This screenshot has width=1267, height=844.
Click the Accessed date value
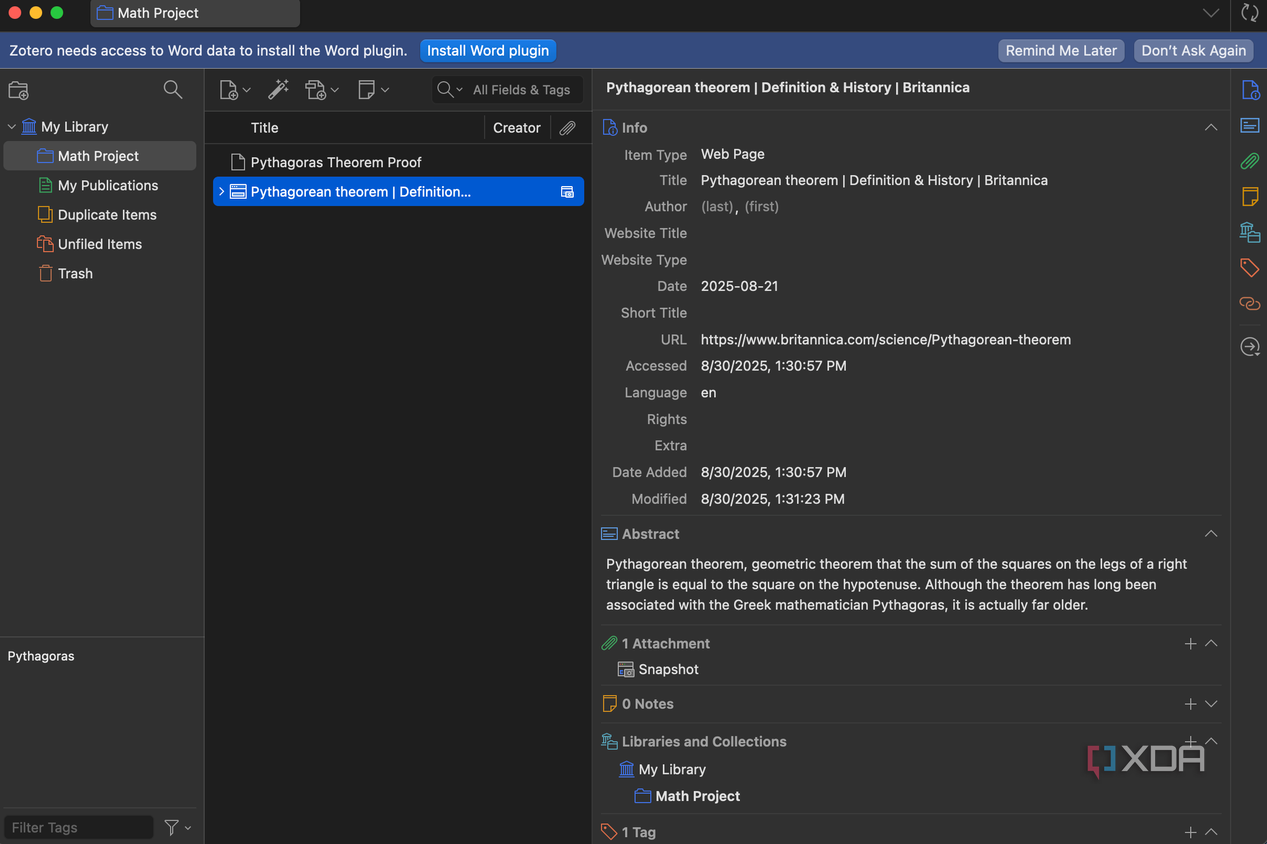click(x=774, y=366)
